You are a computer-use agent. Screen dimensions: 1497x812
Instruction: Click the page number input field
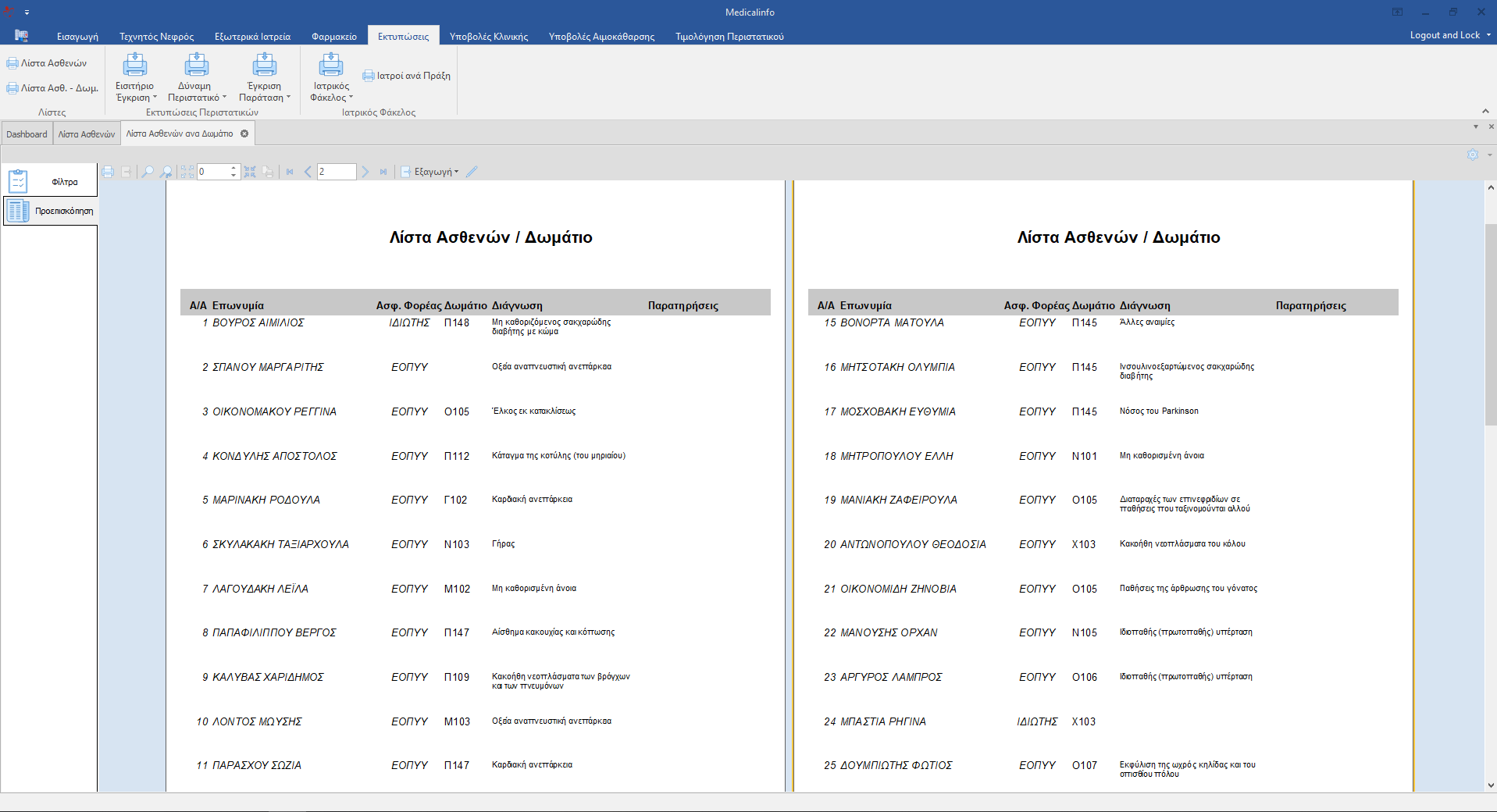coord(336,172)
